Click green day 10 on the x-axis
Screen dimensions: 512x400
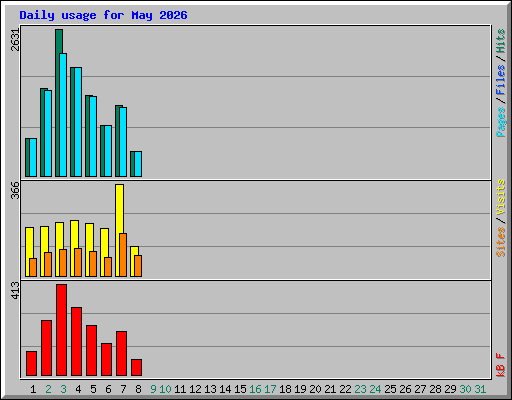click(x=165, y=389)
